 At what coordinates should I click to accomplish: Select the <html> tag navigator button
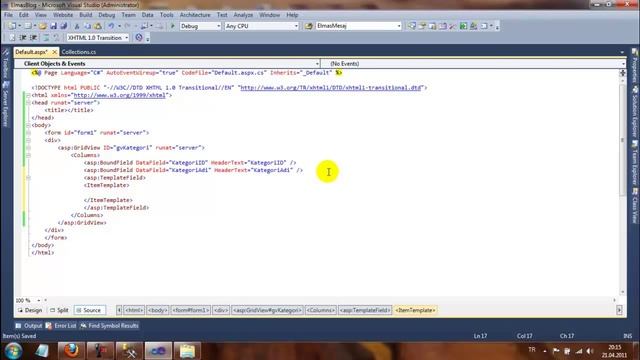pos(134,310)
